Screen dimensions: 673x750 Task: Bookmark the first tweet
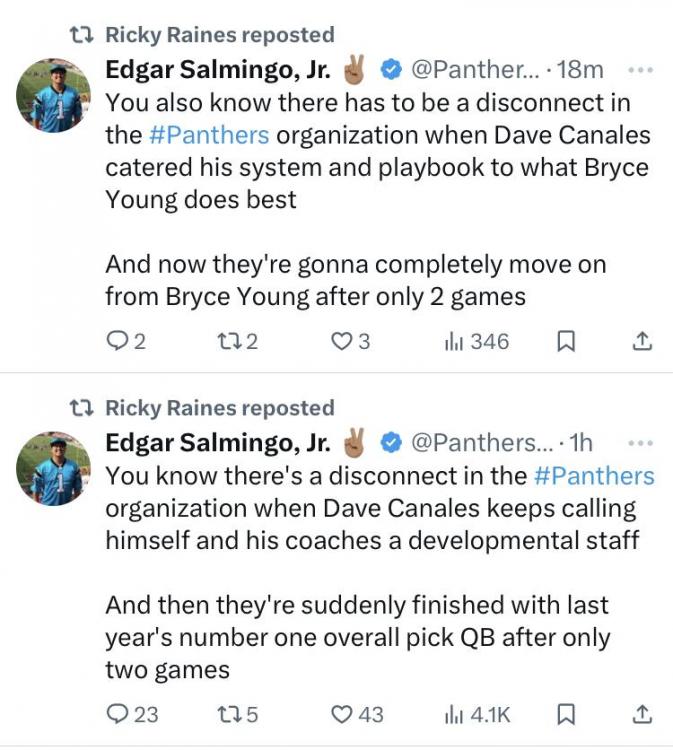(565, 342)
